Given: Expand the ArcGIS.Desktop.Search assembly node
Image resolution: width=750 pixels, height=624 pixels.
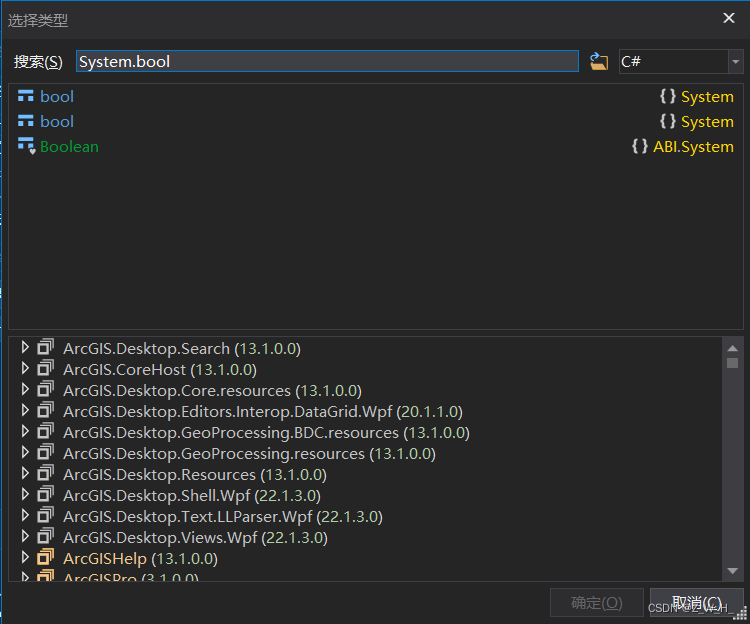Looking at the screenshot, I should point(25,347).
